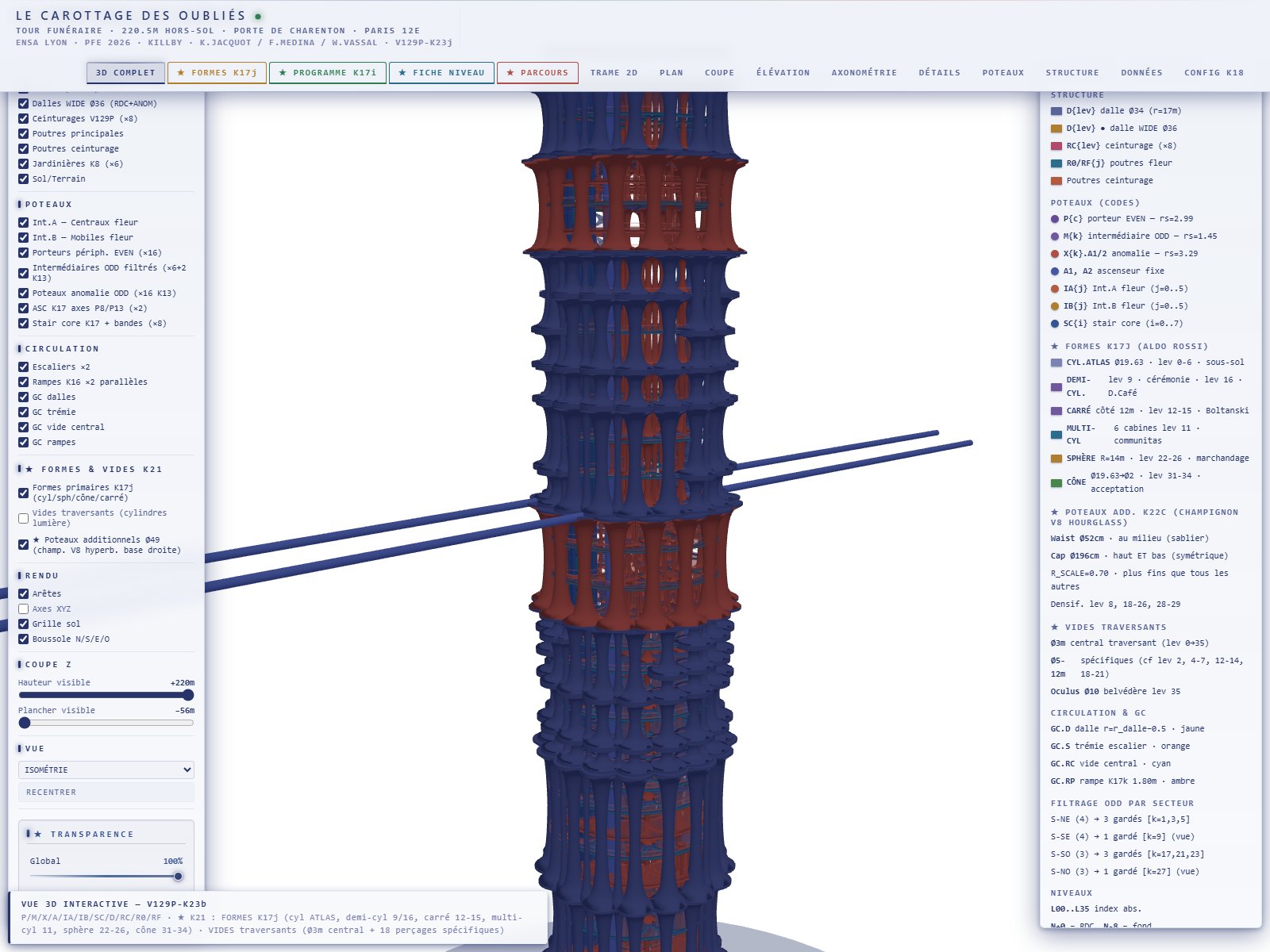Image resolution: width=1270 pixels, height=952 pixels.
Task: Click the title LE CAROTTAGE DES OUBLIÉS
Action: (x=131, y=16)
